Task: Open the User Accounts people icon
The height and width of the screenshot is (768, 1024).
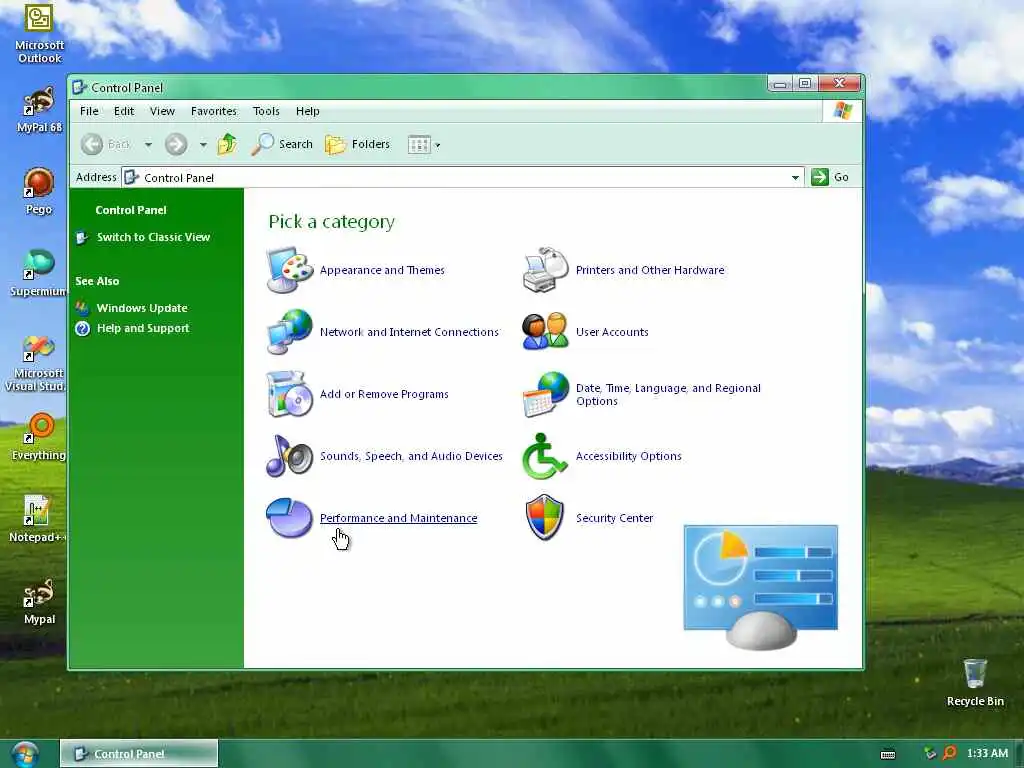Action: [546, 331]
